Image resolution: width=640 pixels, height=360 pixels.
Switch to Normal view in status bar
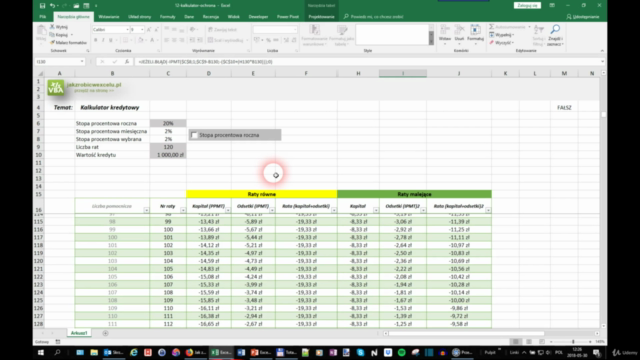tap(516, 342)
